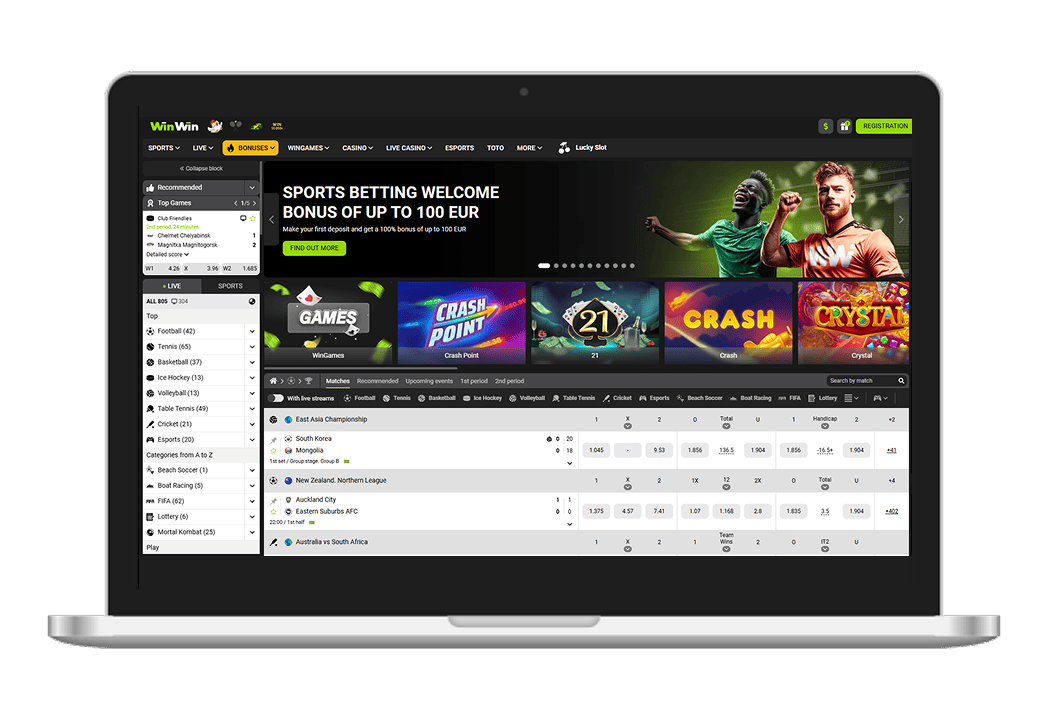
Task: Expand the Football (42) sidebar category
Action: (252, 331)
